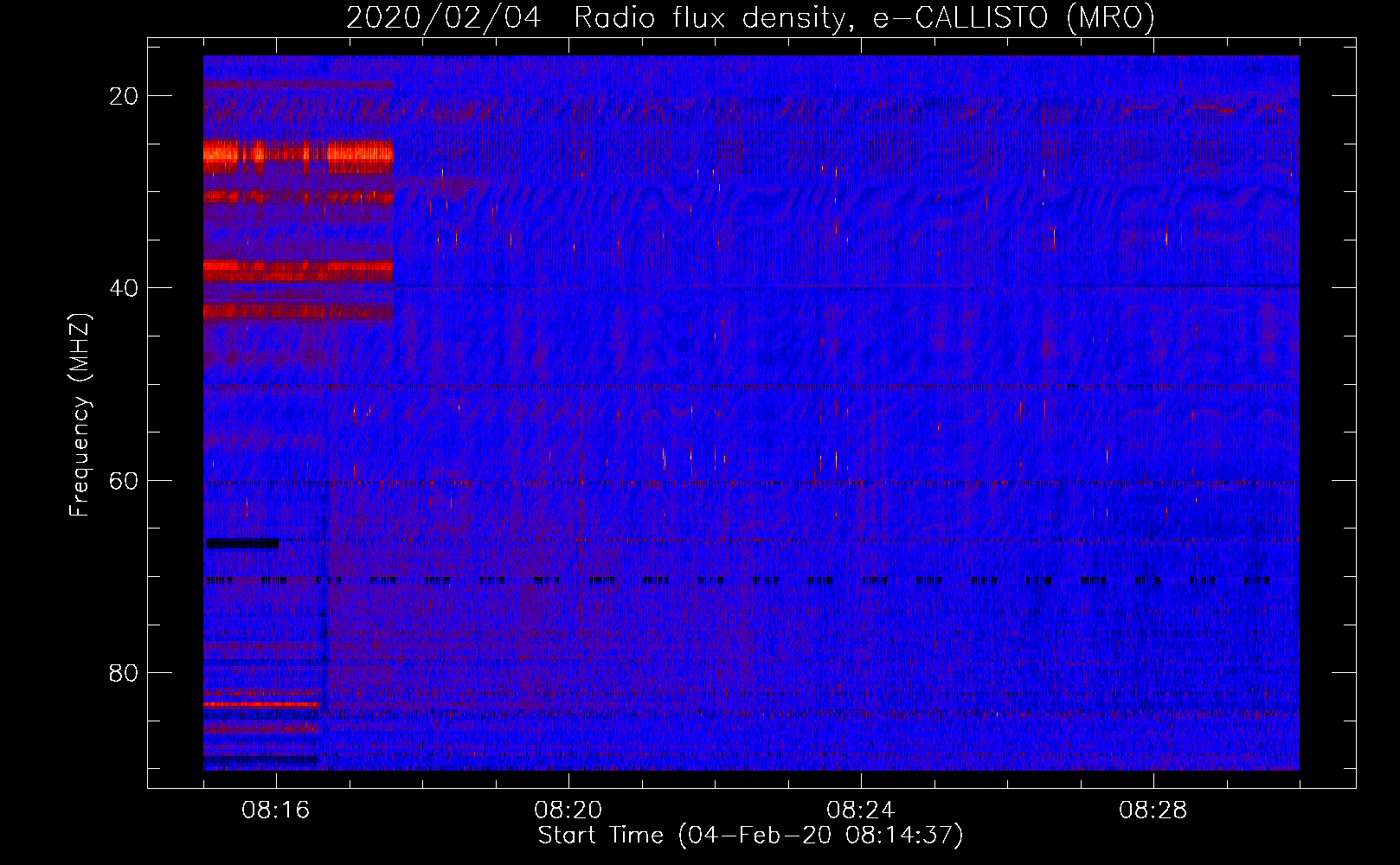Click the 08:16 time tick label
Image resolution: width=1400 pixels, height=865 pixels.
(x=276, y=811)
